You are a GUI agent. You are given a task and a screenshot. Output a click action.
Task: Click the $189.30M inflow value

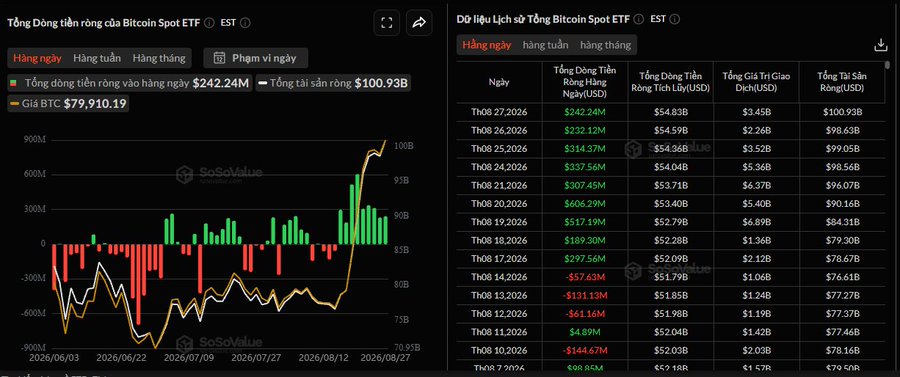coord(584,240)
